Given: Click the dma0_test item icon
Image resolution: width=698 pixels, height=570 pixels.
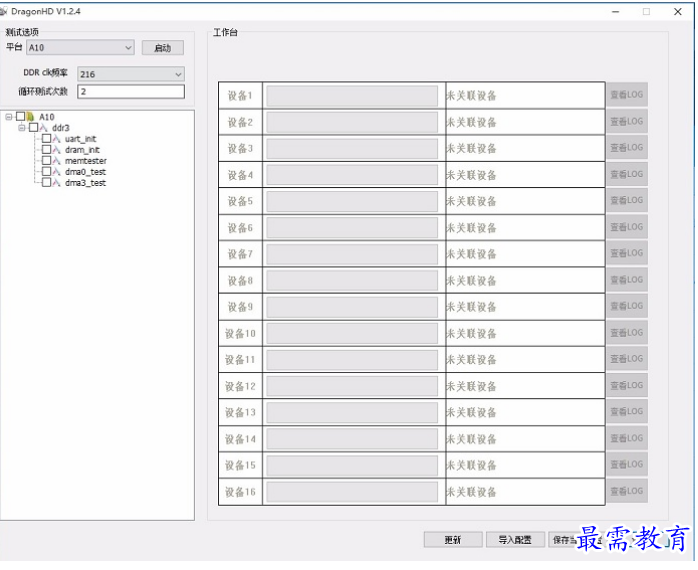Looking at the screenshot, I should [x=57, y=172].
